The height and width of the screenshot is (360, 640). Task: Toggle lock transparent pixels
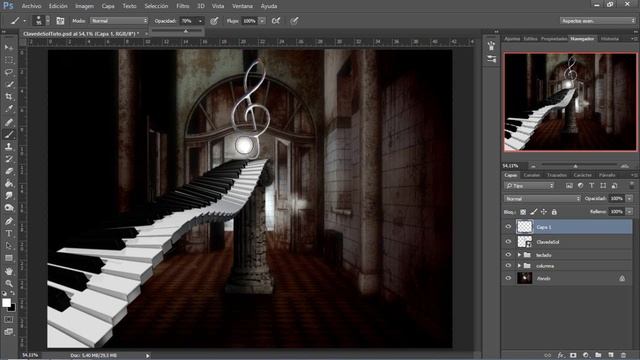(523, 212)
